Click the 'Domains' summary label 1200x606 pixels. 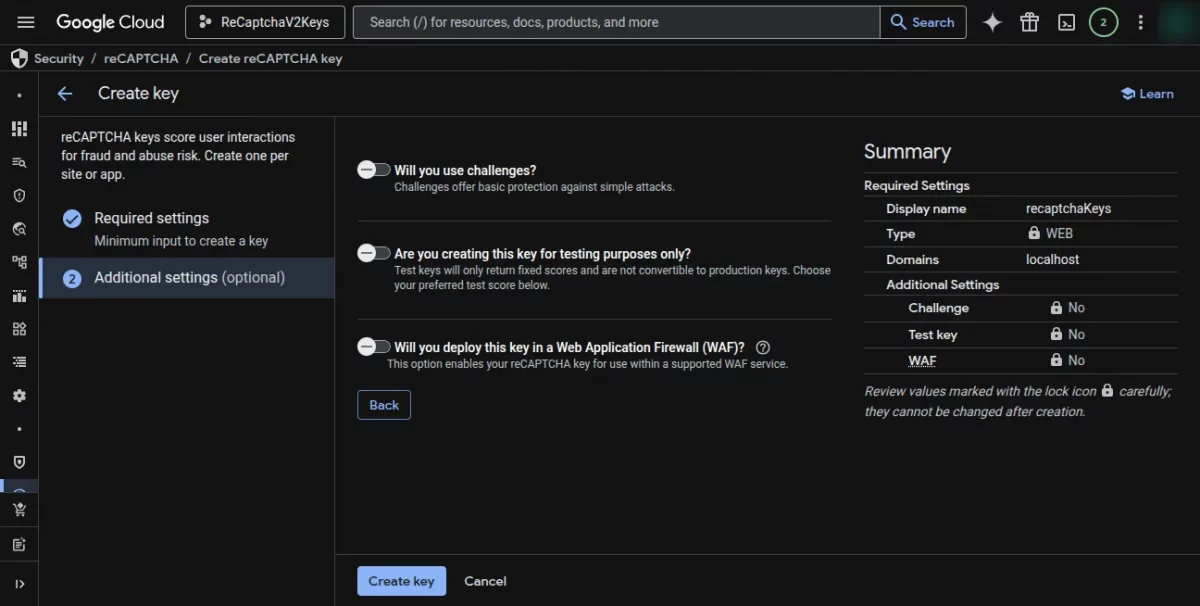tap(912, 259)
